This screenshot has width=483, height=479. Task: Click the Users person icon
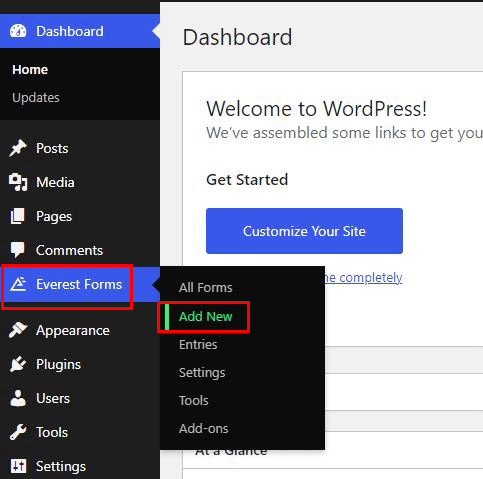(x=18, y=398)
